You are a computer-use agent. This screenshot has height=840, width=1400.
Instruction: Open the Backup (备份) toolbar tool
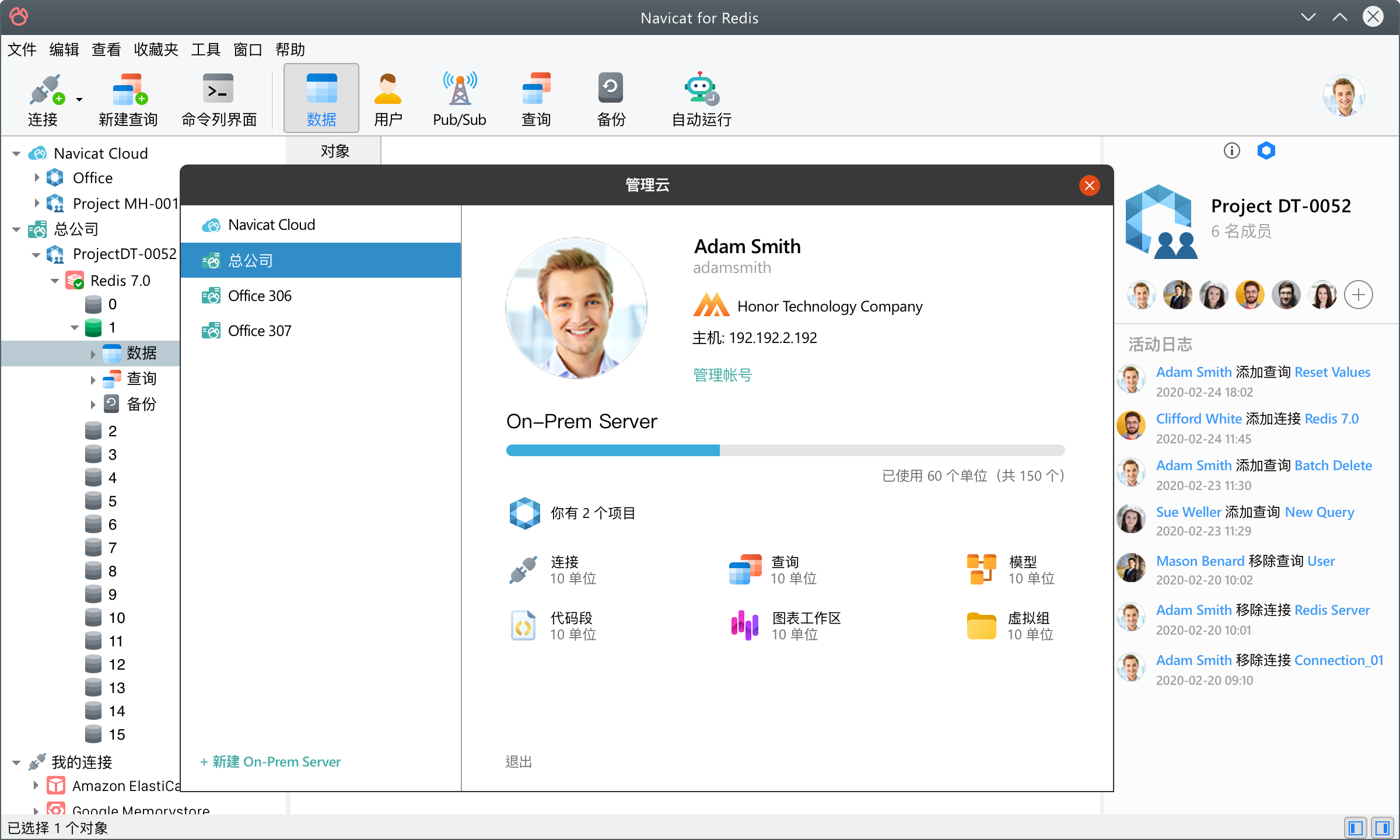611,99
